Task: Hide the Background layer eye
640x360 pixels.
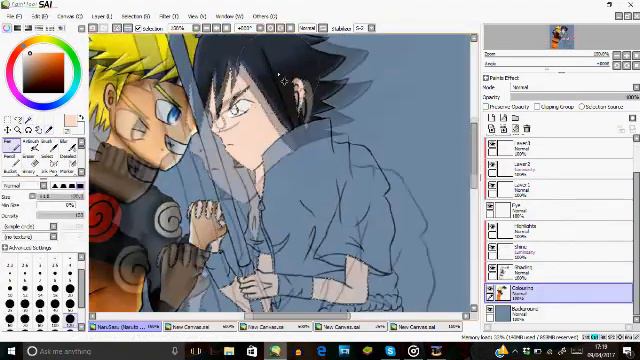Action: [x=490, y=309]
